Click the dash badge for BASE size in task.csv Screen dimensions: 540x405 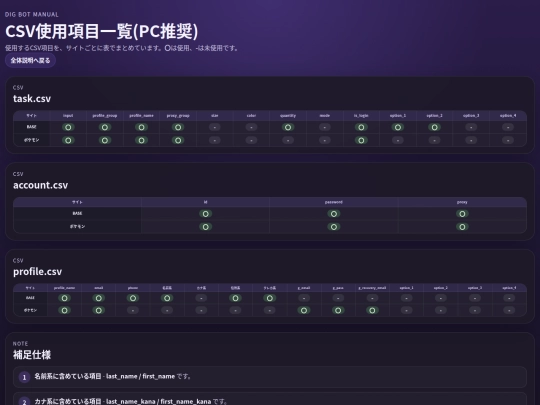click(x=215, y=127)
